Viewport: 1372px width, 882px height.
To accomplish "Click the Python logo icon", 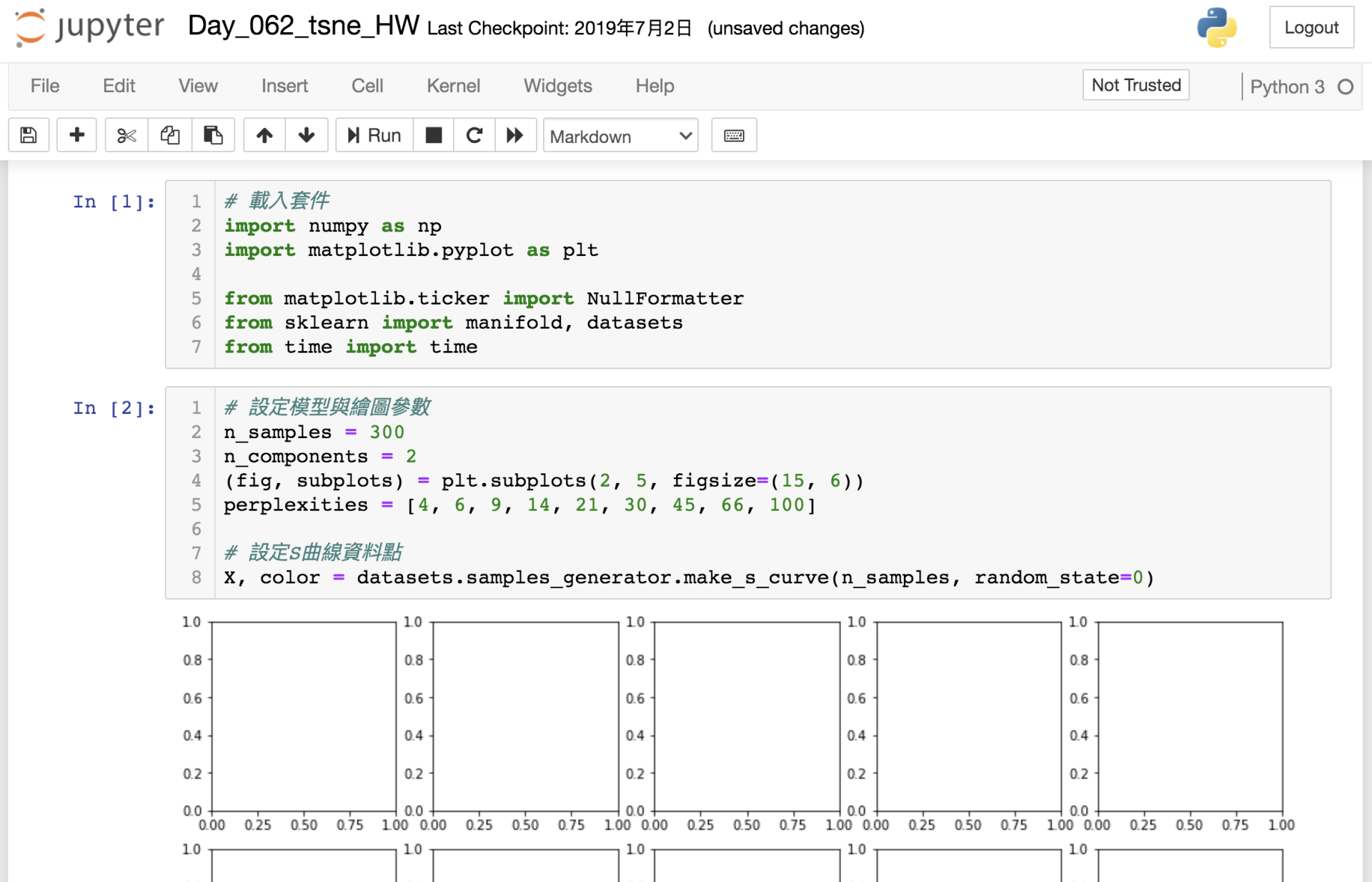I will point(1216,27).
